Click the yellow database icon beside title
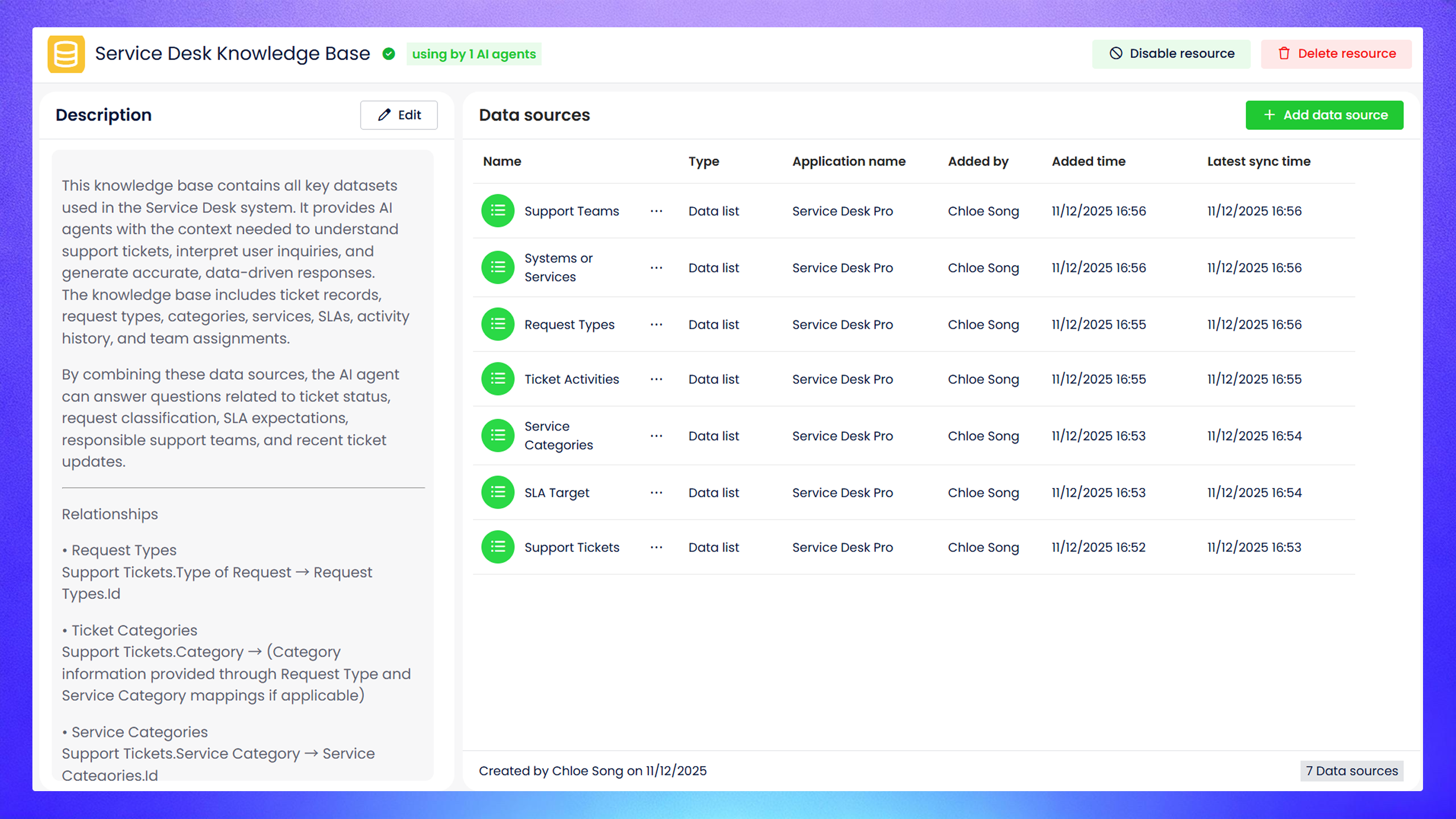The image size is (1456, 819). 66,54
